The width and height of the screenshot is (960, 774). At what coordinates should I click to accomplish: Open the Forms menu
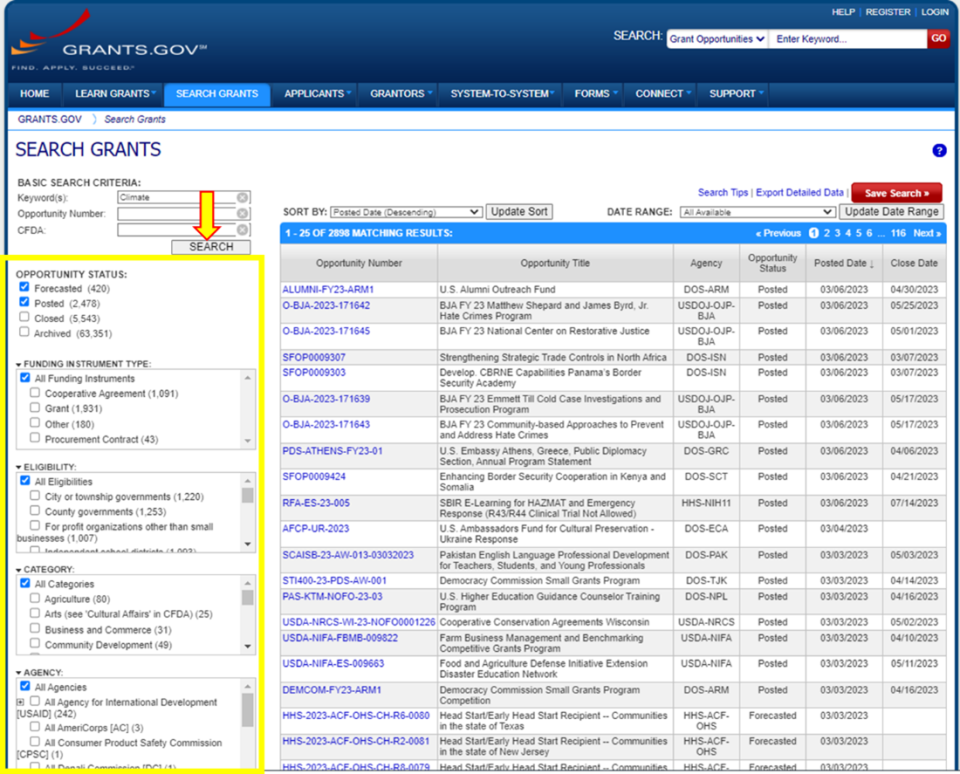tap(594, 94)
